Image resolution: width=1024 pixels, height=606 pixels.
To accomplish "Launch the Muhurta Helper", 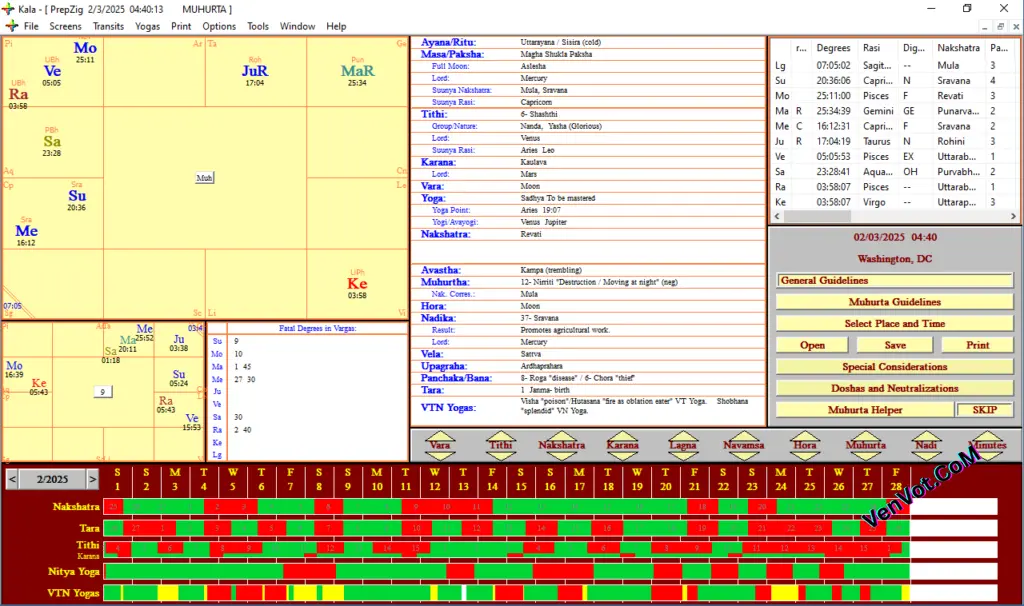I will (865, 410).
